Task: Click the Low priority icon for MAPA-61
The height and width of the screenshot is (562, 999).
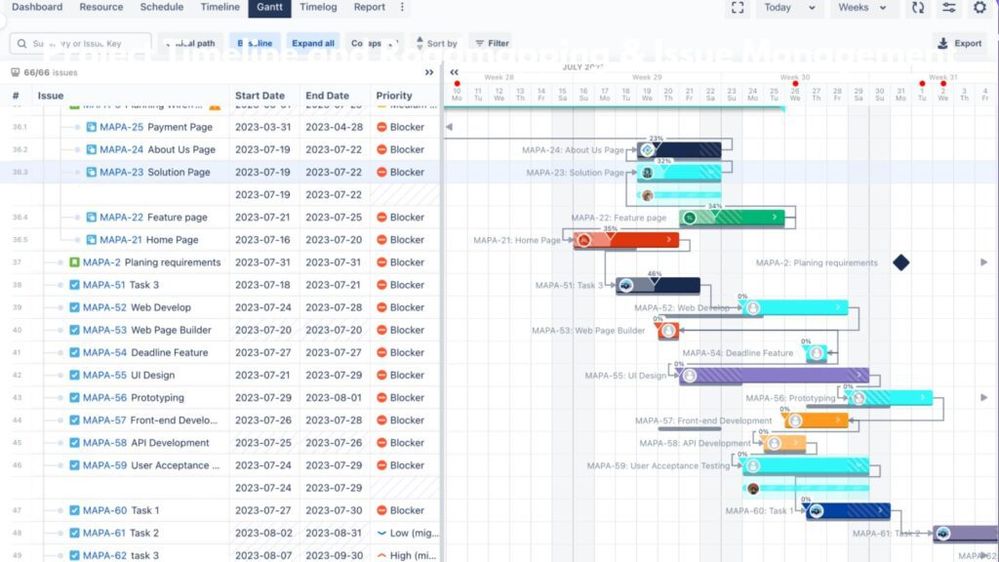Action: (382, 533)
